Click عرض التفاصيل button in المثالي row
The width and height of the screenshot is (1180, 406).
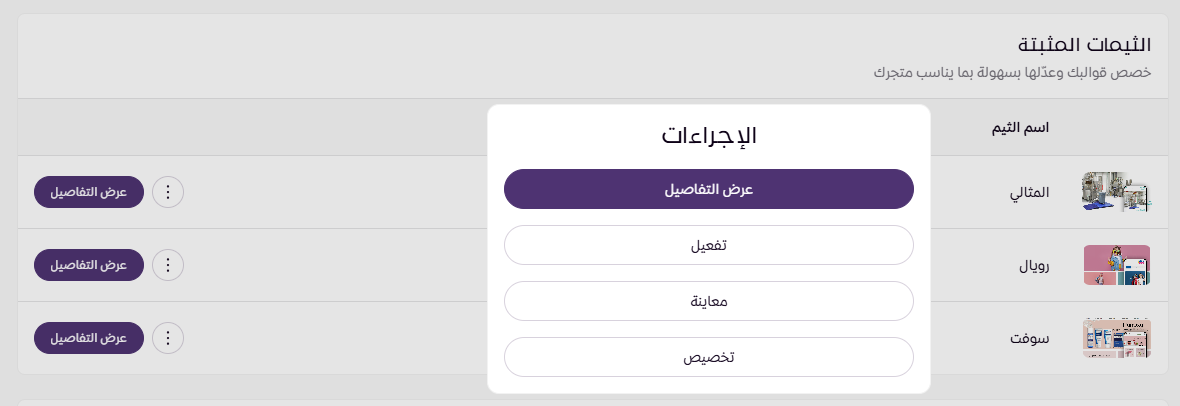89,192
